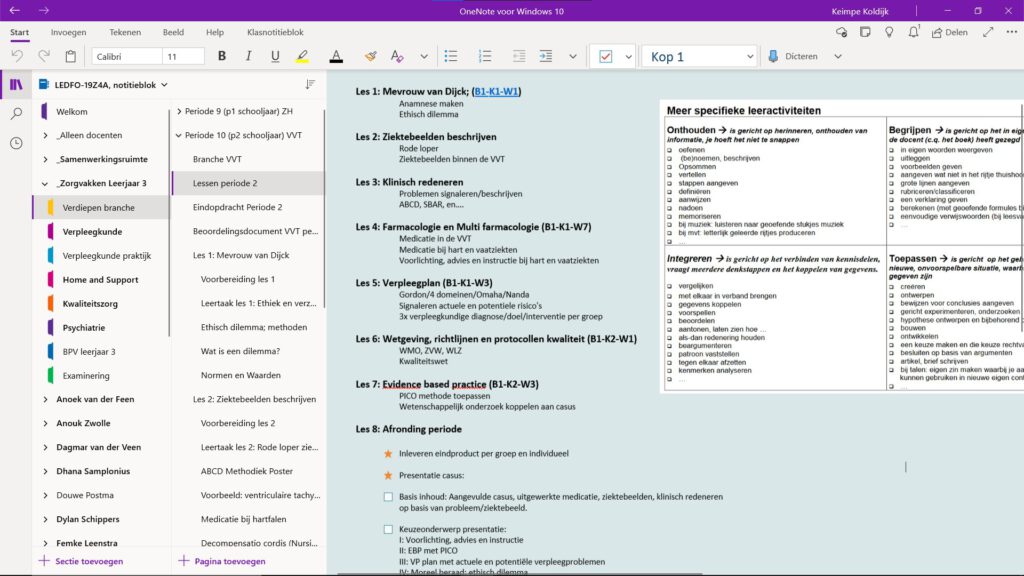
Task: Tick the 'Keuzeonderwerp presentatie' checkbox
Action: (x=388, y=529)
